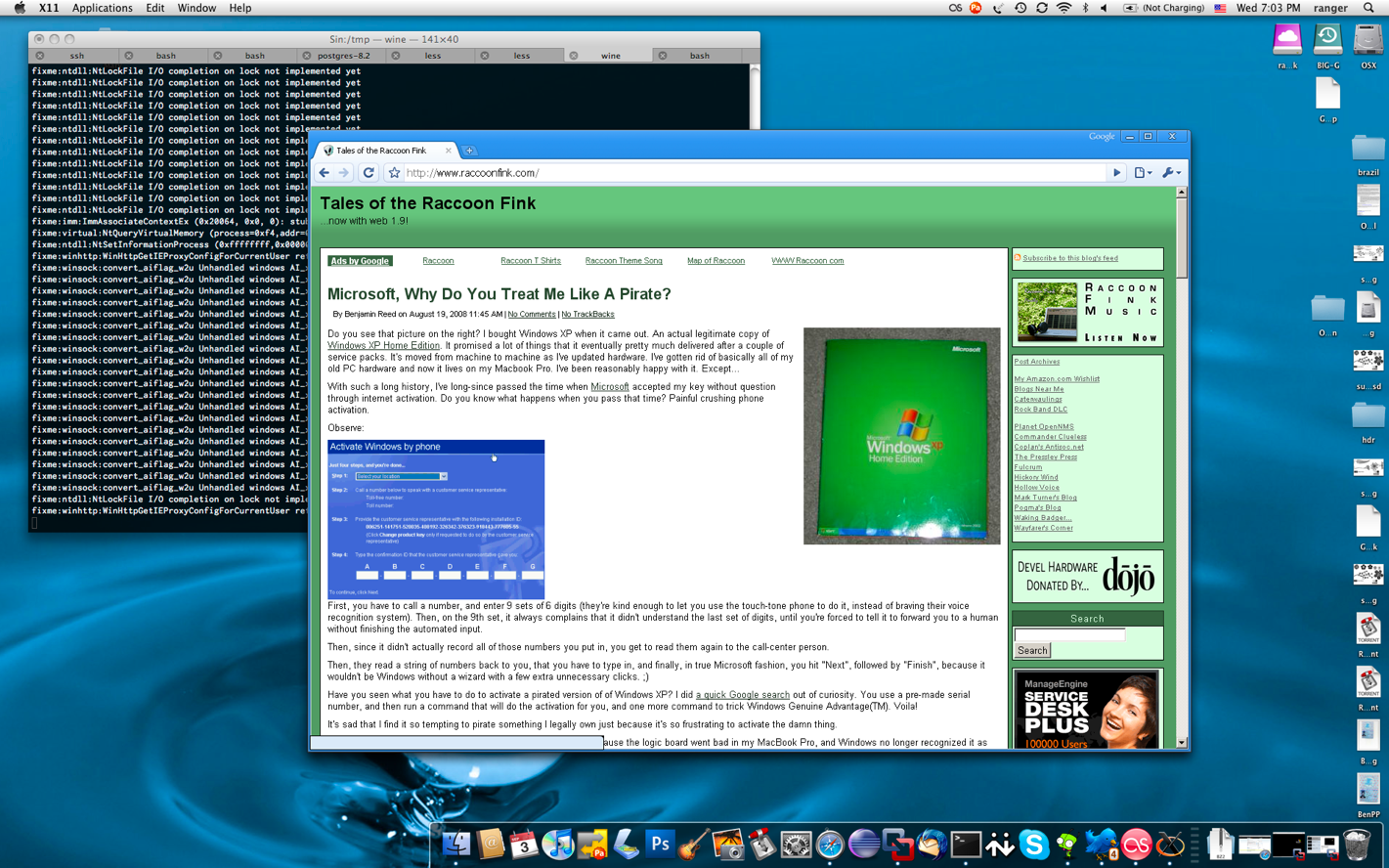Click the address bar in Chrome

coord(755,173)
